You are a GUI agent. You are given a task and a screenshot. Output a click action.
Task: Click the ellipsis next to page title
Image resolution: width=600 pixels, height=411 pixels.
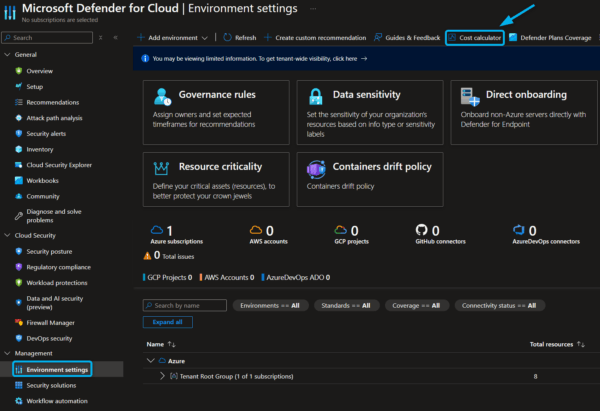point(313,9)
